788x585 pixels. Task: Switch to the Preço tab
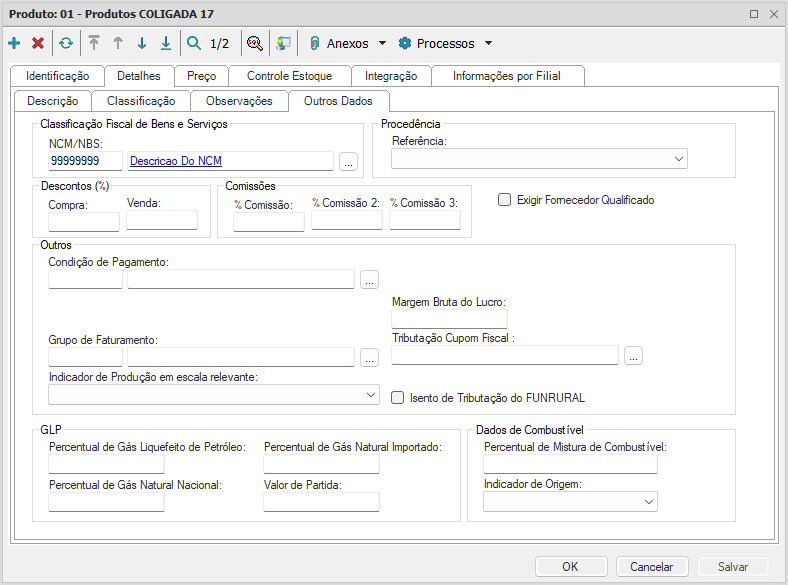tap(201, 76)
